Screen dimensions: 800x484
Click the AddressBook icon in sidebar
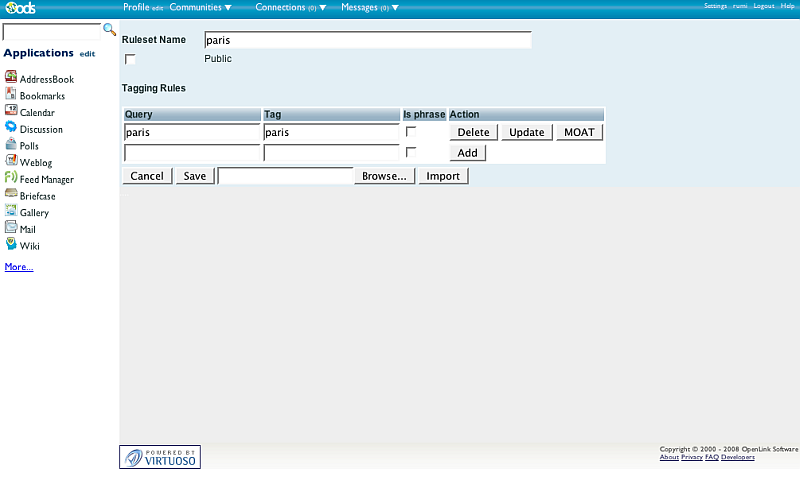(x=11, y=78)
